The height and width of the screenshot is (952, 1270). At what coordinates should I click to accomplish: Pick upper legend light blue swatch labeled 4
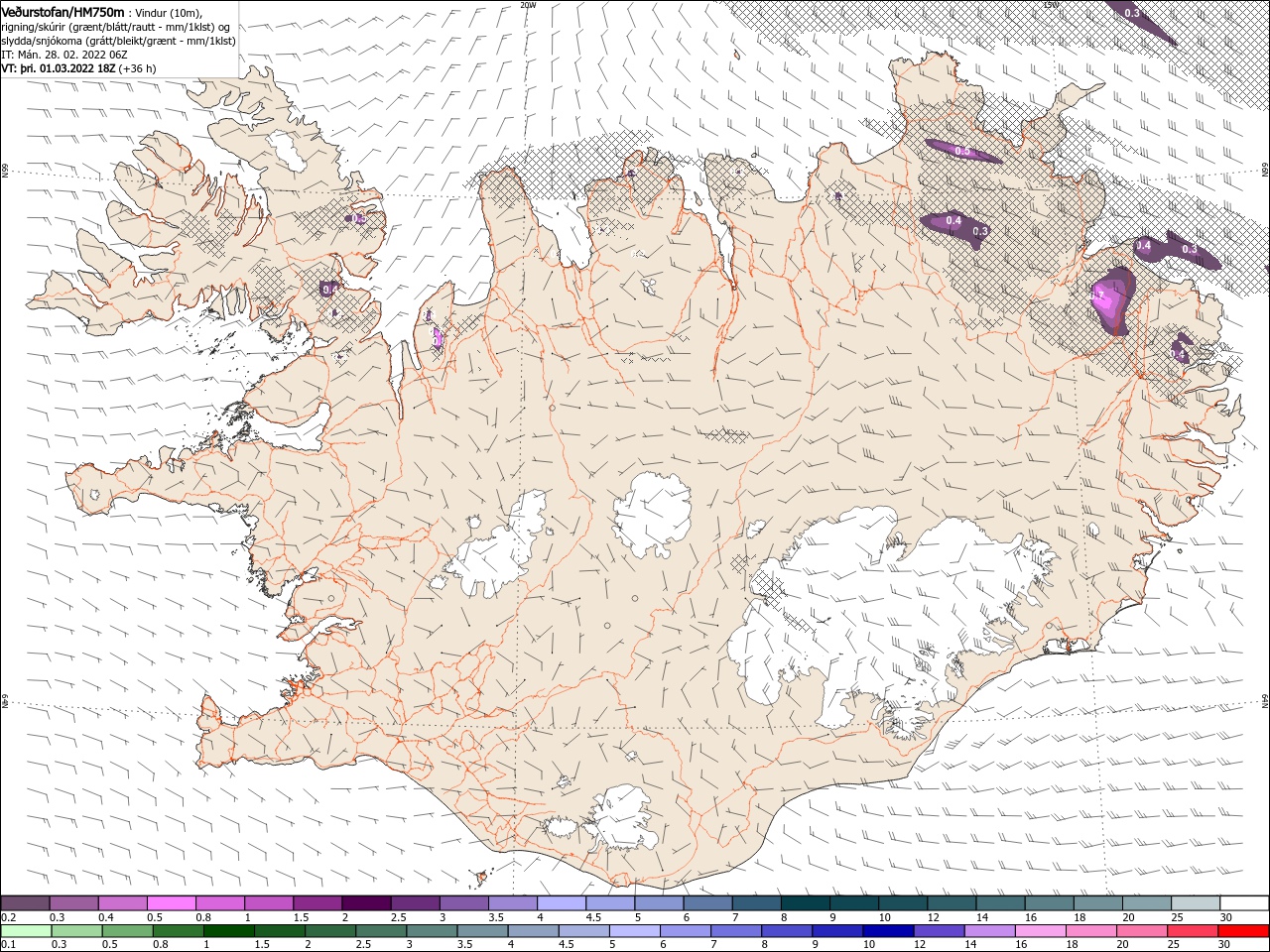point(561,903)
